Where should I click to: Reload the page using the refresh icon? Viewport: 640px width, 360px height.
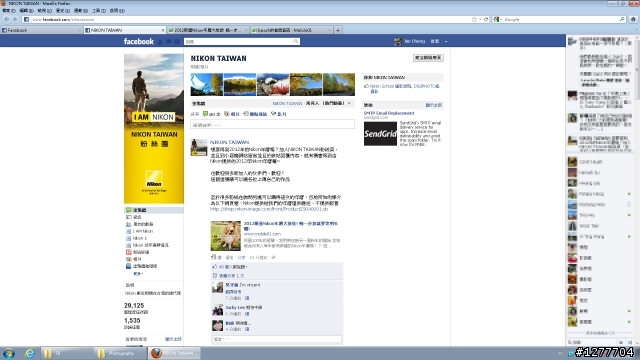click(x=486, y=19)
